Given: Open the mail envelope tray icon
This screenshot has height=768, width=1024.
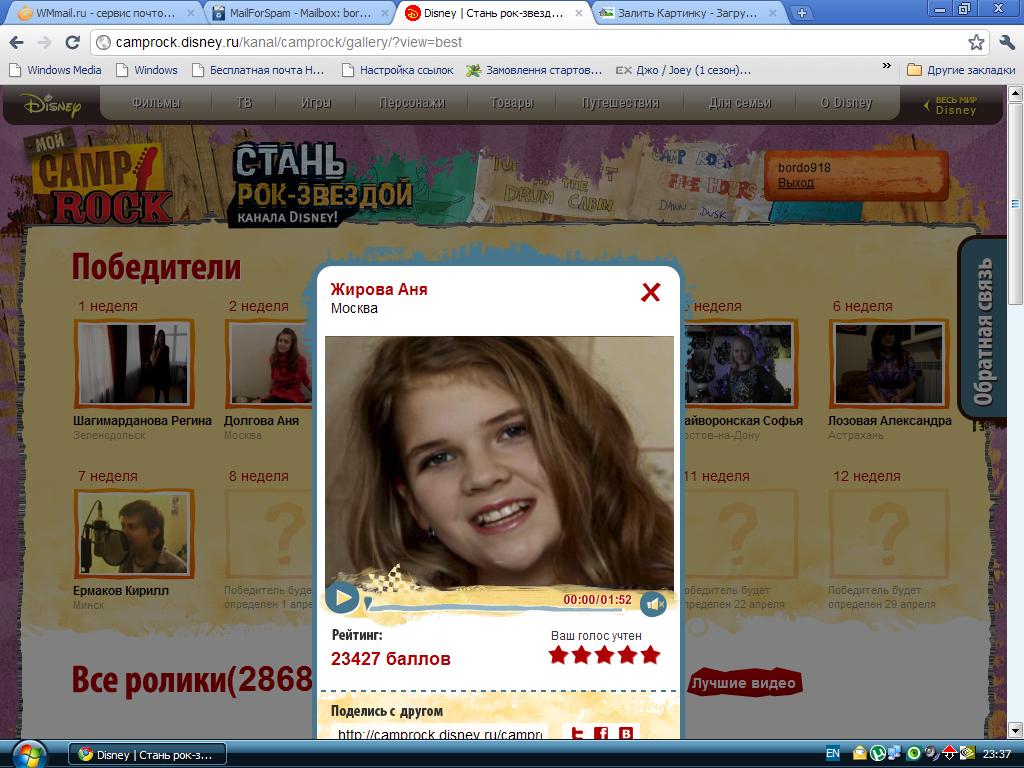Looking at the screenshot, I should (859, 754).
